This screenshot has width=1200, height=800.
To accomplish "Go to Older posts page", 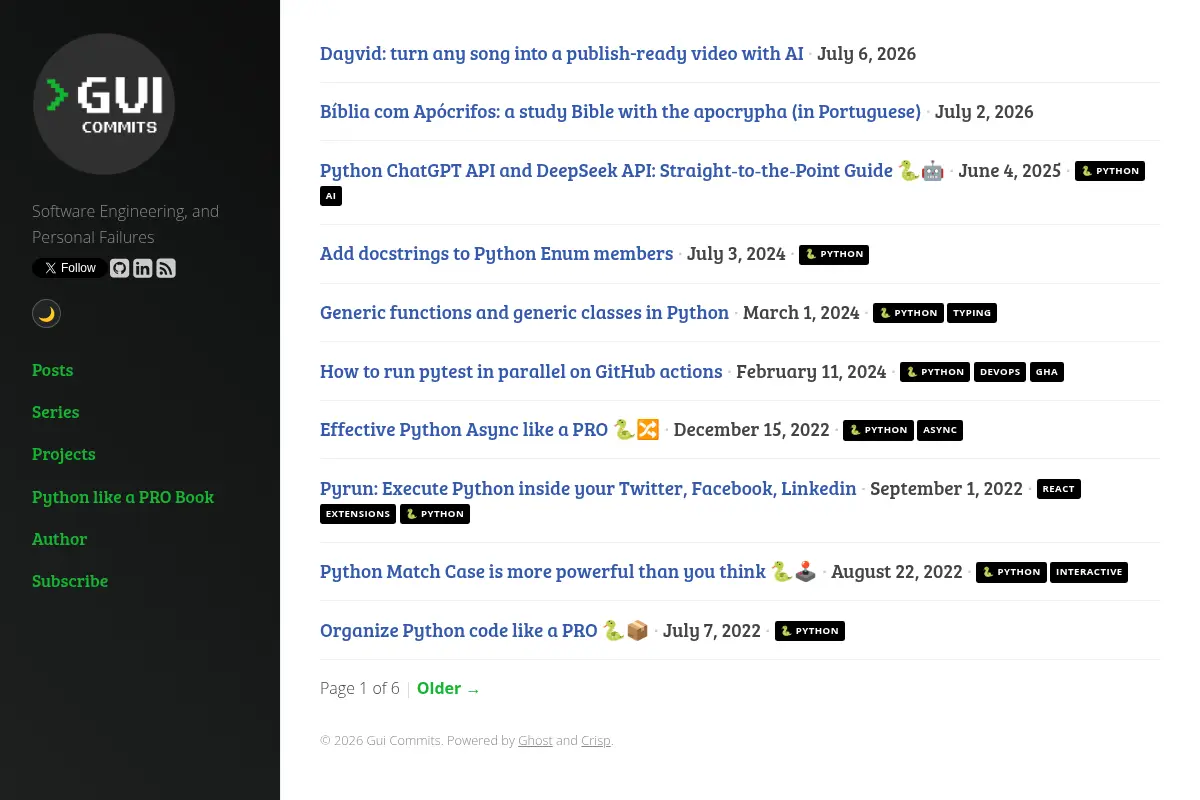I will (x=449, y=688).
